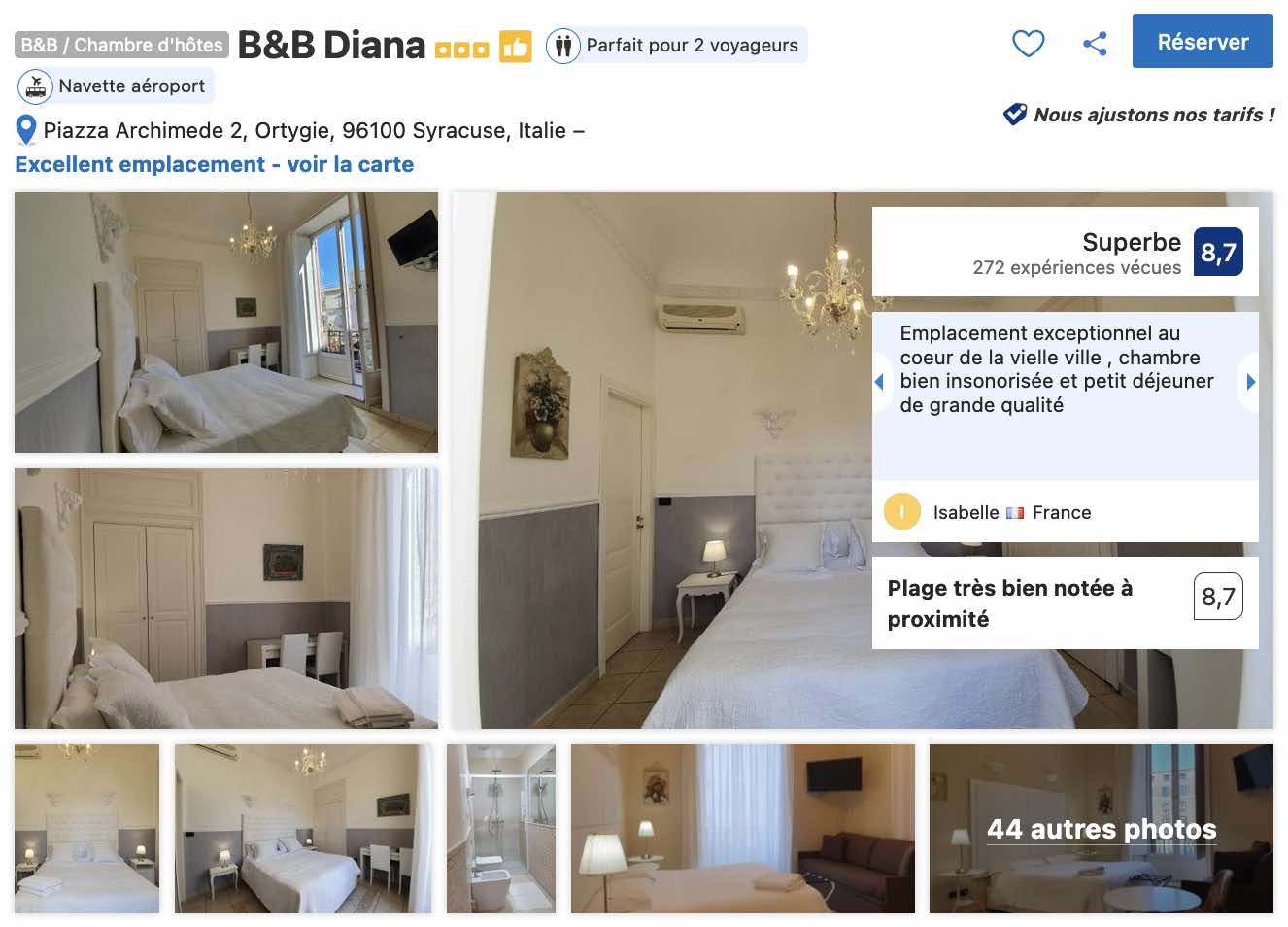1288x927 pixels.
Task: Click the blue 8,7 review score badge
Action: click(x=1218, y=252)
